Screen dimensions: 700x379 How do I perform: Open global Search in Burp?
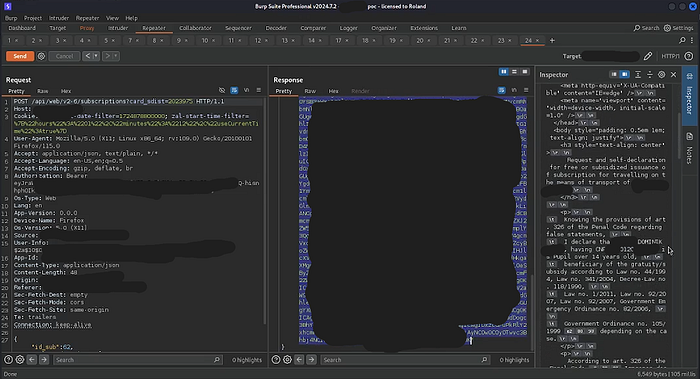pyautogui.click(x=646, y=28)
